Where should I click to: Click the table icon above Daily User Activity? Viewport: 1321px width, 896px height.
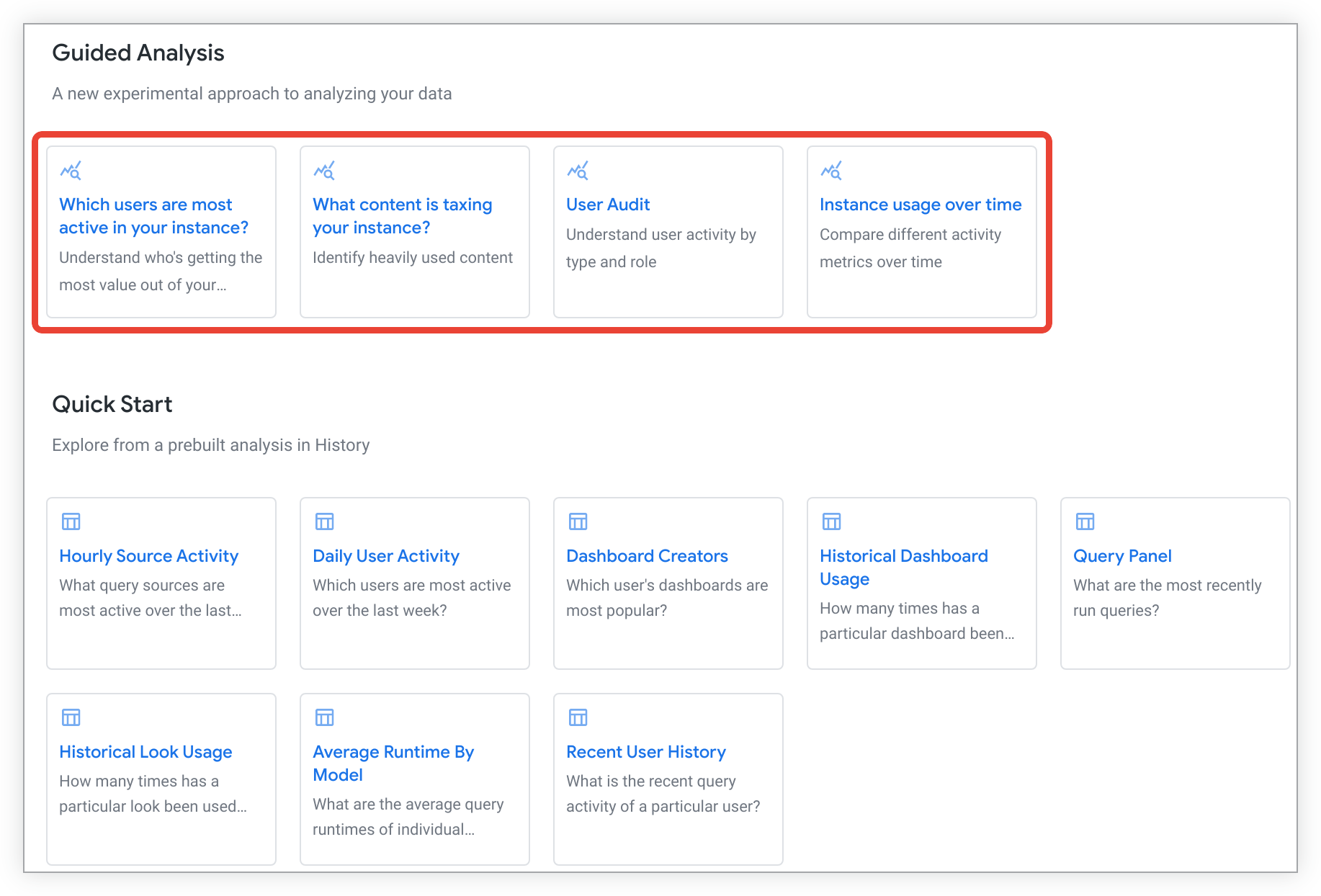(324, 521)
